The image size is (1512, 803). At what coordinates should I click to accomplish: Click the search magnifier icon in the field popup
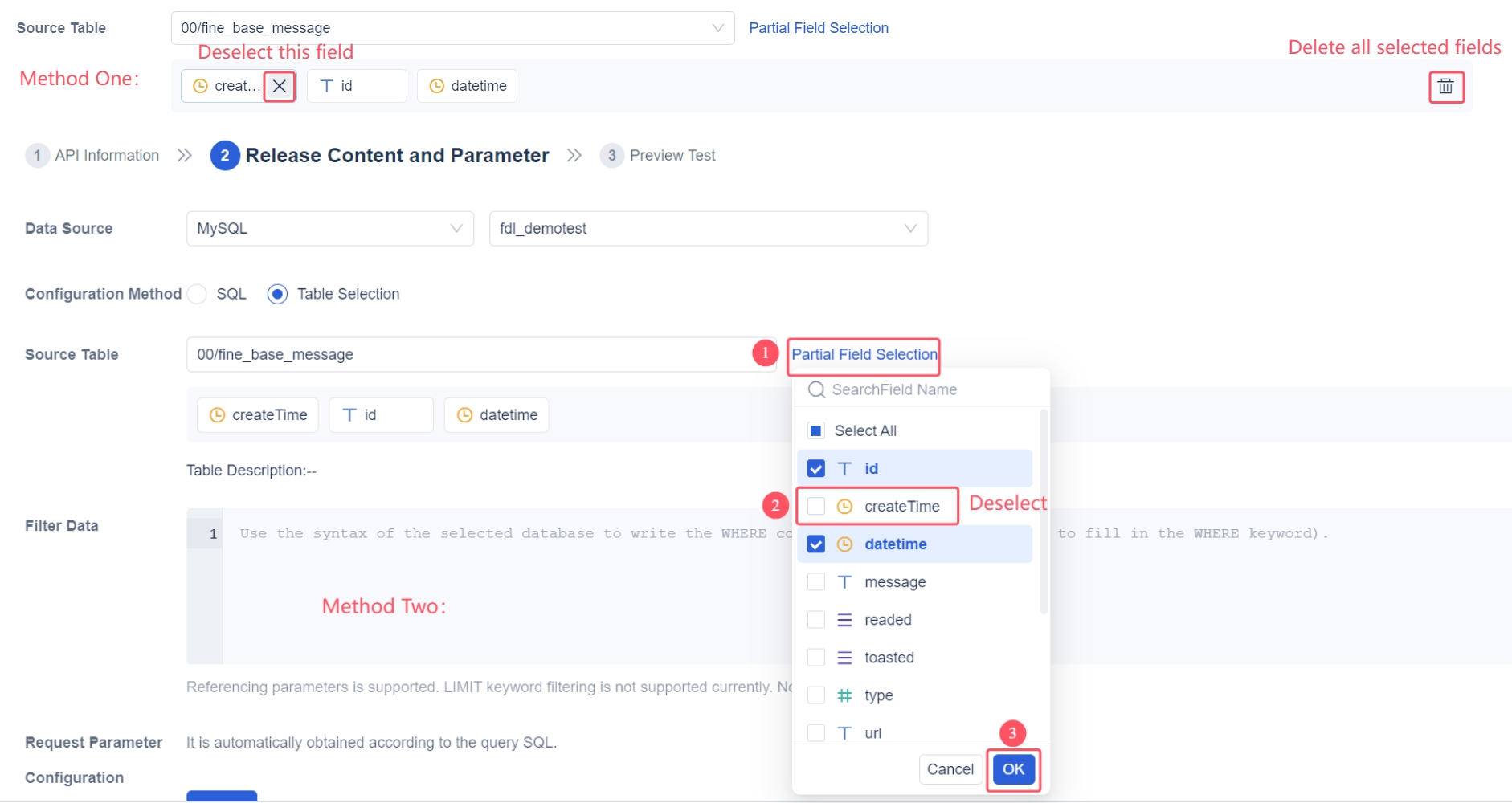[816, 389]
